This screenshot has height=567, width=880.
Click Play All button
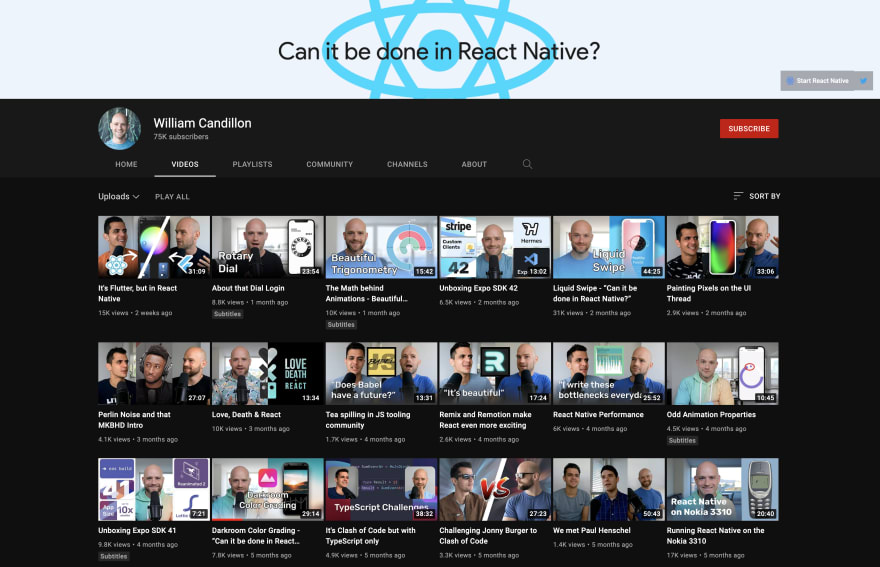[172, 196]
